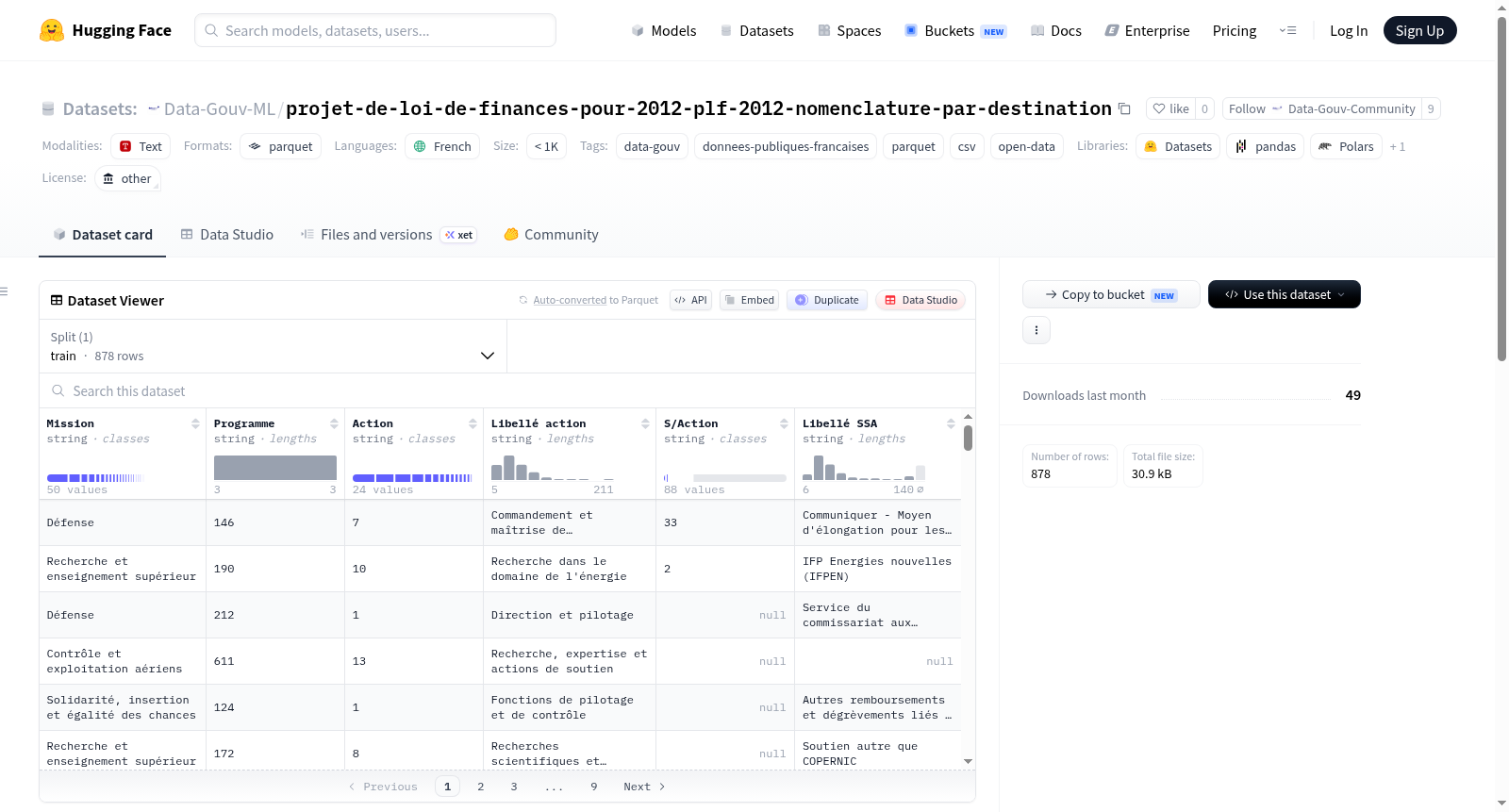
Task: Click the Sign Up button
Action: pos(1419,30)
